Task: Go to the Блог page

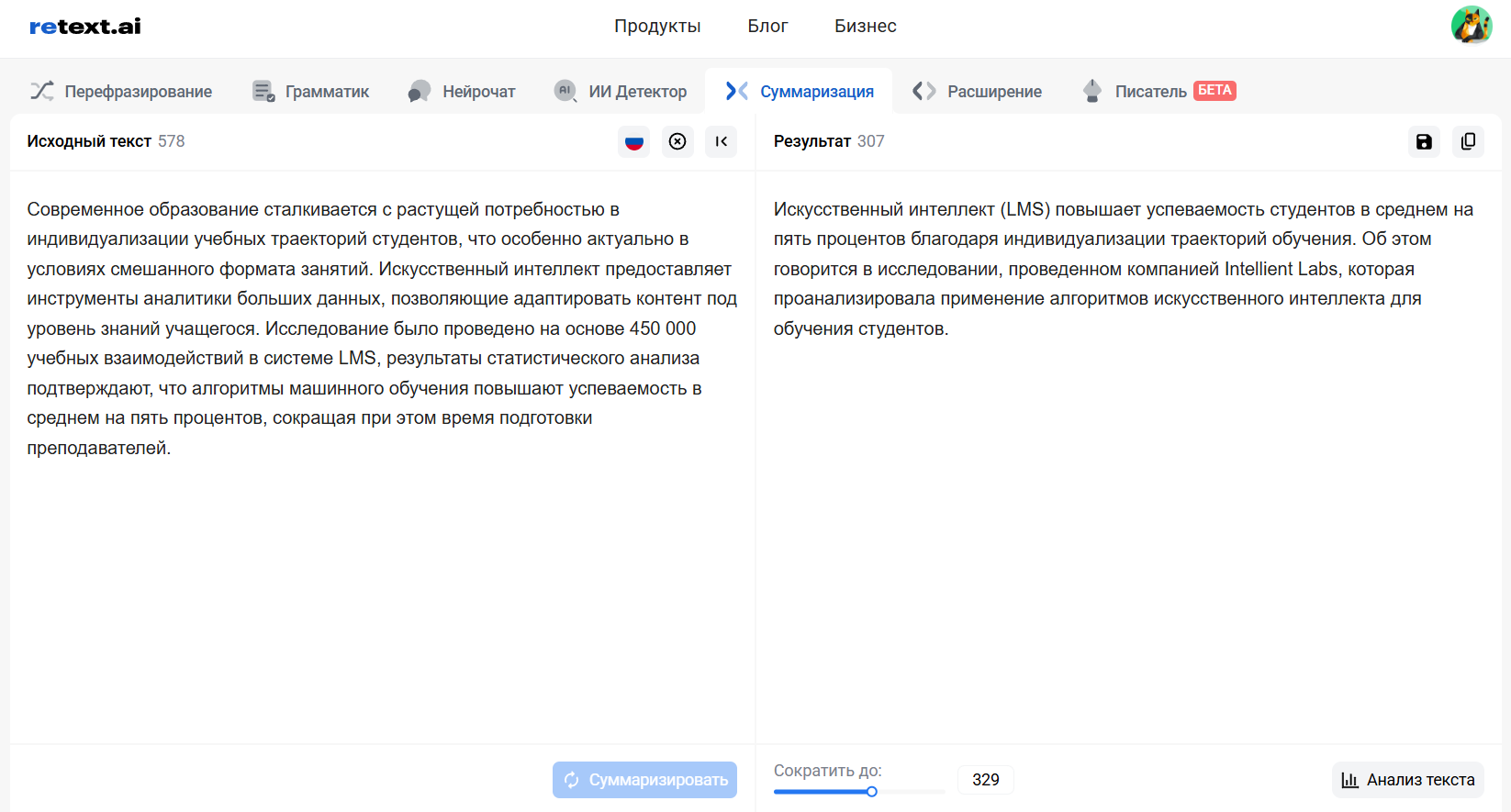Action: pyautogui.click(x=767, y=27)
